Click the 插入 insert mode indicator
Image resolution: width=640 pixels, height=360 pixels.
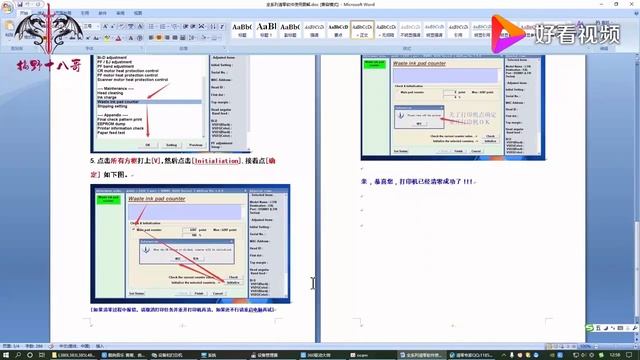tap(100, 346)
